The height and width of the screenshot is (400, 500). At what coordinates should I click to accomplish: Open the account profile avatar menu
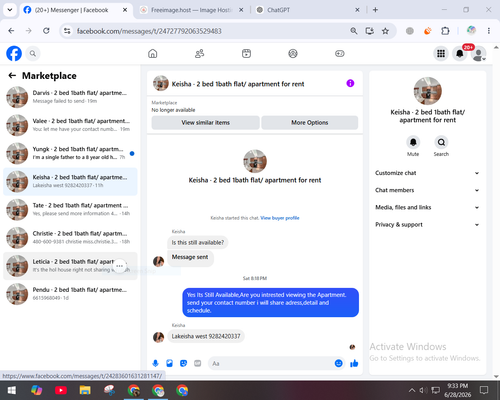click(x=478, y=54)
